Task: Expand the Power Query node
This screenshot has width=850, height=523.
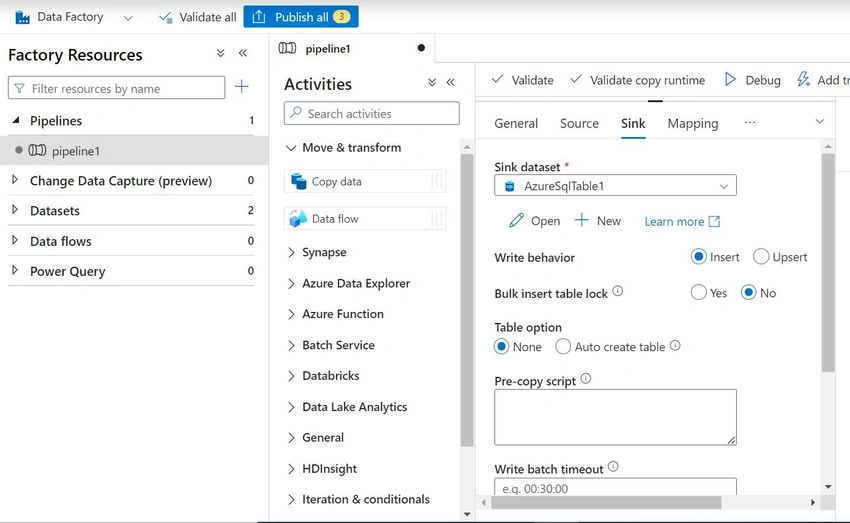Action: point(15,270)
